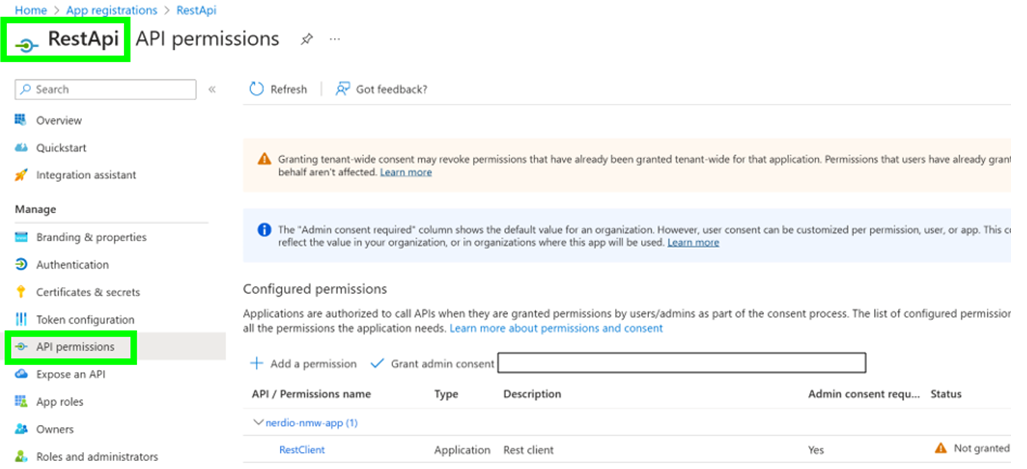Click into the sidebar Search field
The width and height of the screenshot is (1027, 469).
105,90
